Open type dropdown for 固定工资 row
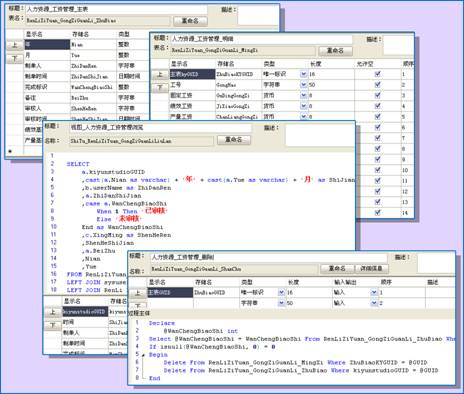The width and height of the screenshot is (464, 394). (303, 95)
